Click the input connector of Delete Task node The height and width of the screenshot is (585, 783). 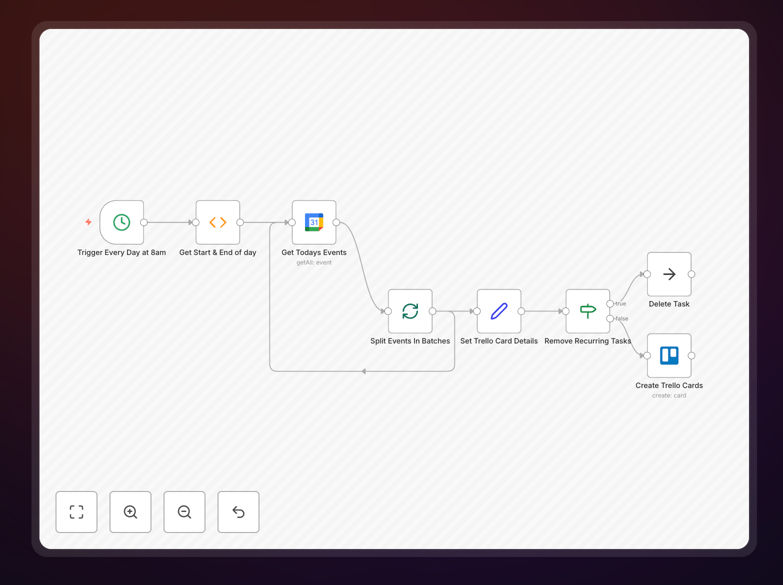[647, 274]
